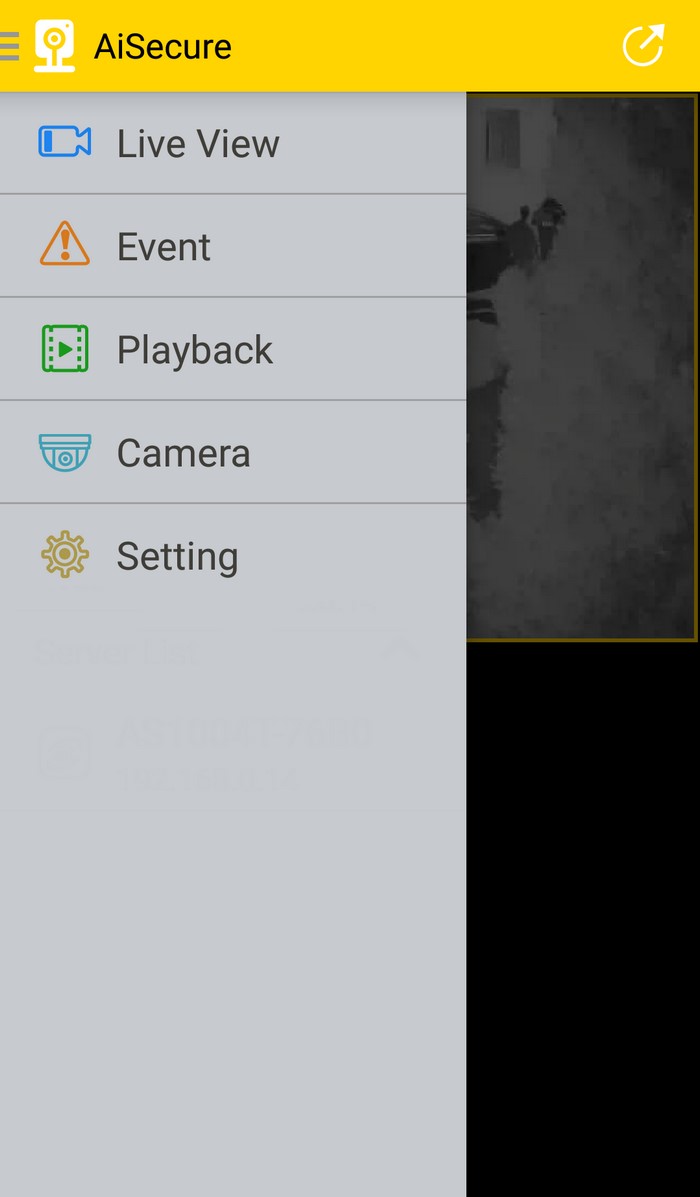Viewport: 700px width, 1197px height.
Task: Select the grayscale camera feed preview
Action: click(582, 367)
